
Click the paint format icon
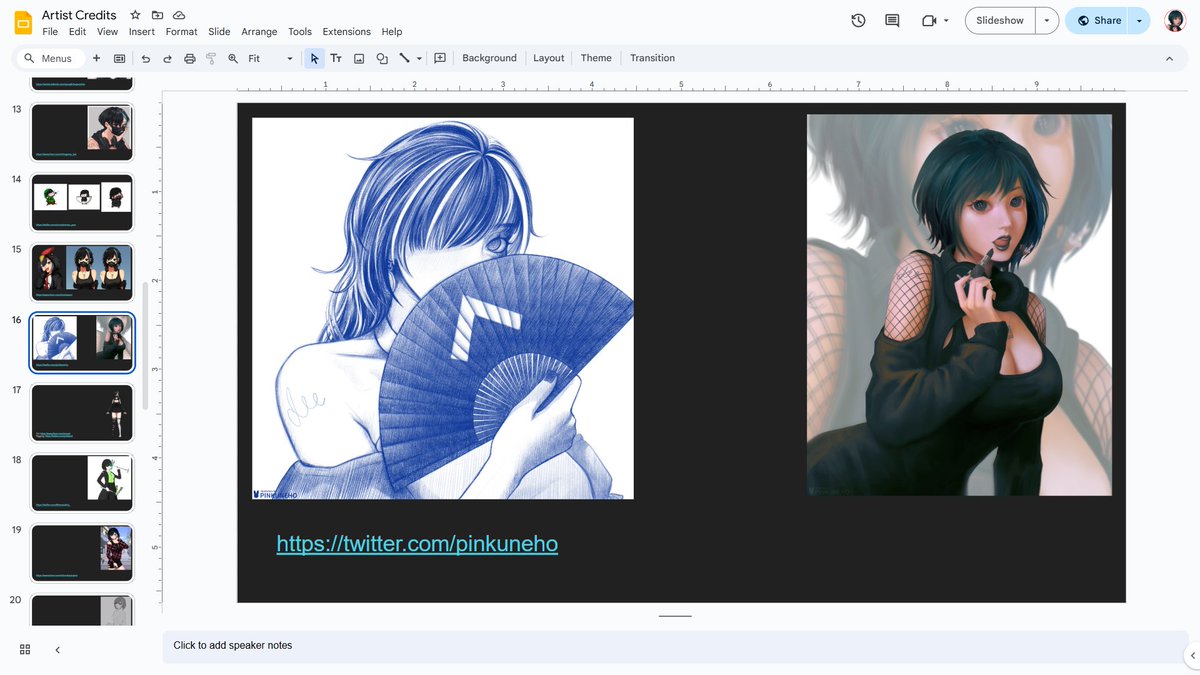(x=211, y=58)
